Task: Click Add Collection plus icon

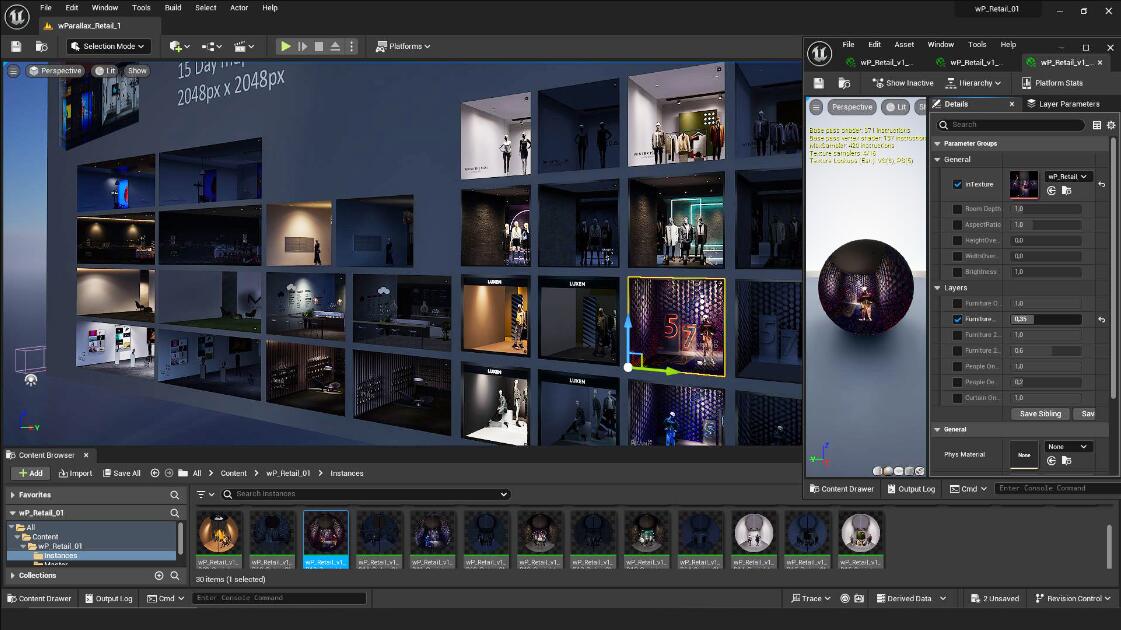Action: pyautogui.click(x=158, y=576)
